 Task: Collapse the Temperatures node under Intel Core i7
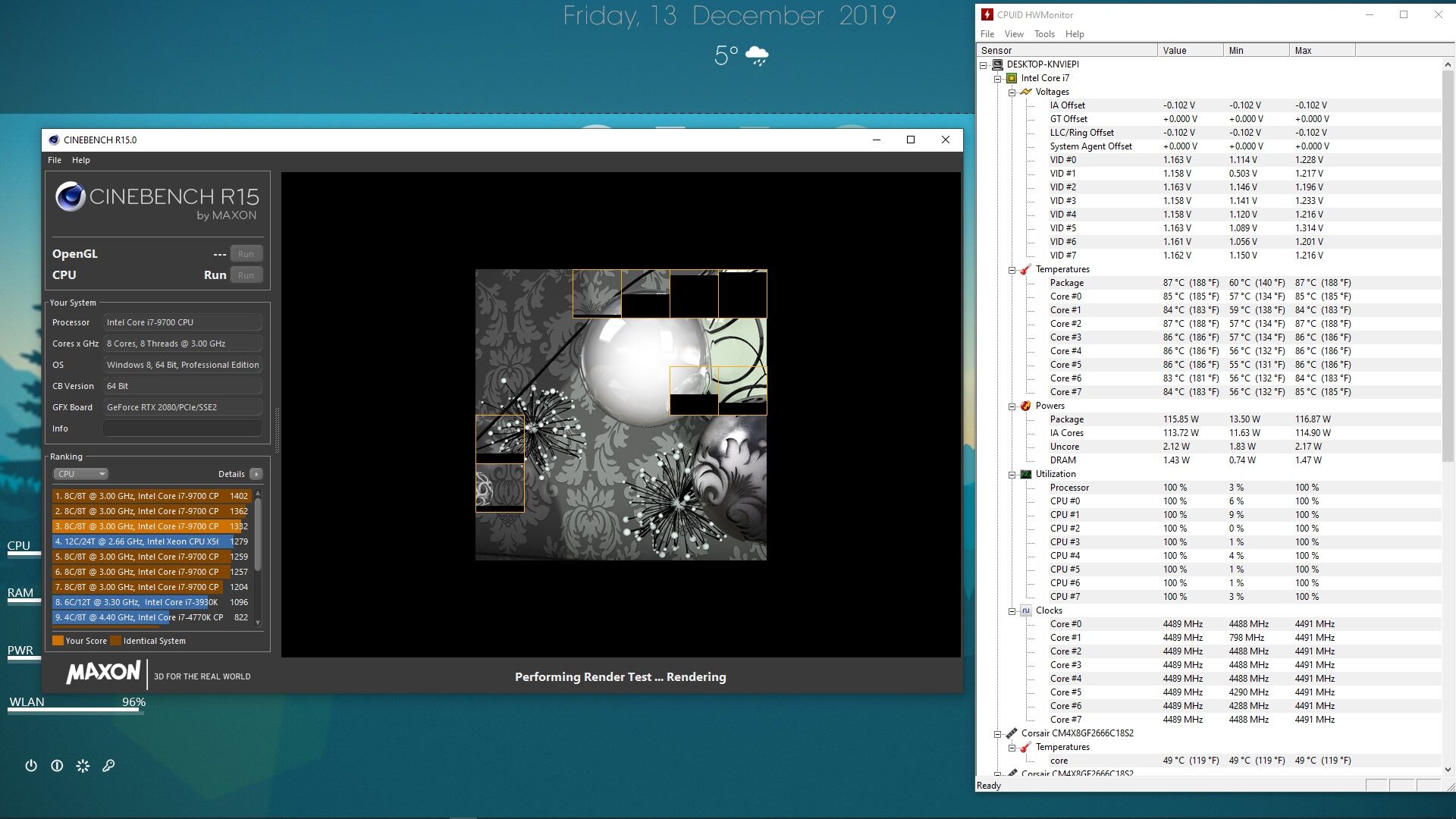click(x=1012, y=270)
